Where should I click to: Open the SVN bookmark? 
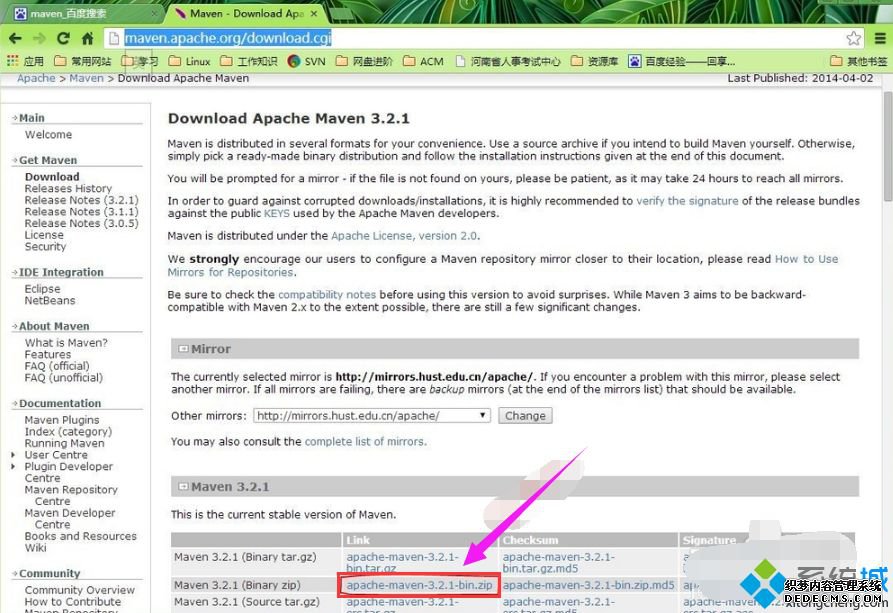tap(305, 61)
